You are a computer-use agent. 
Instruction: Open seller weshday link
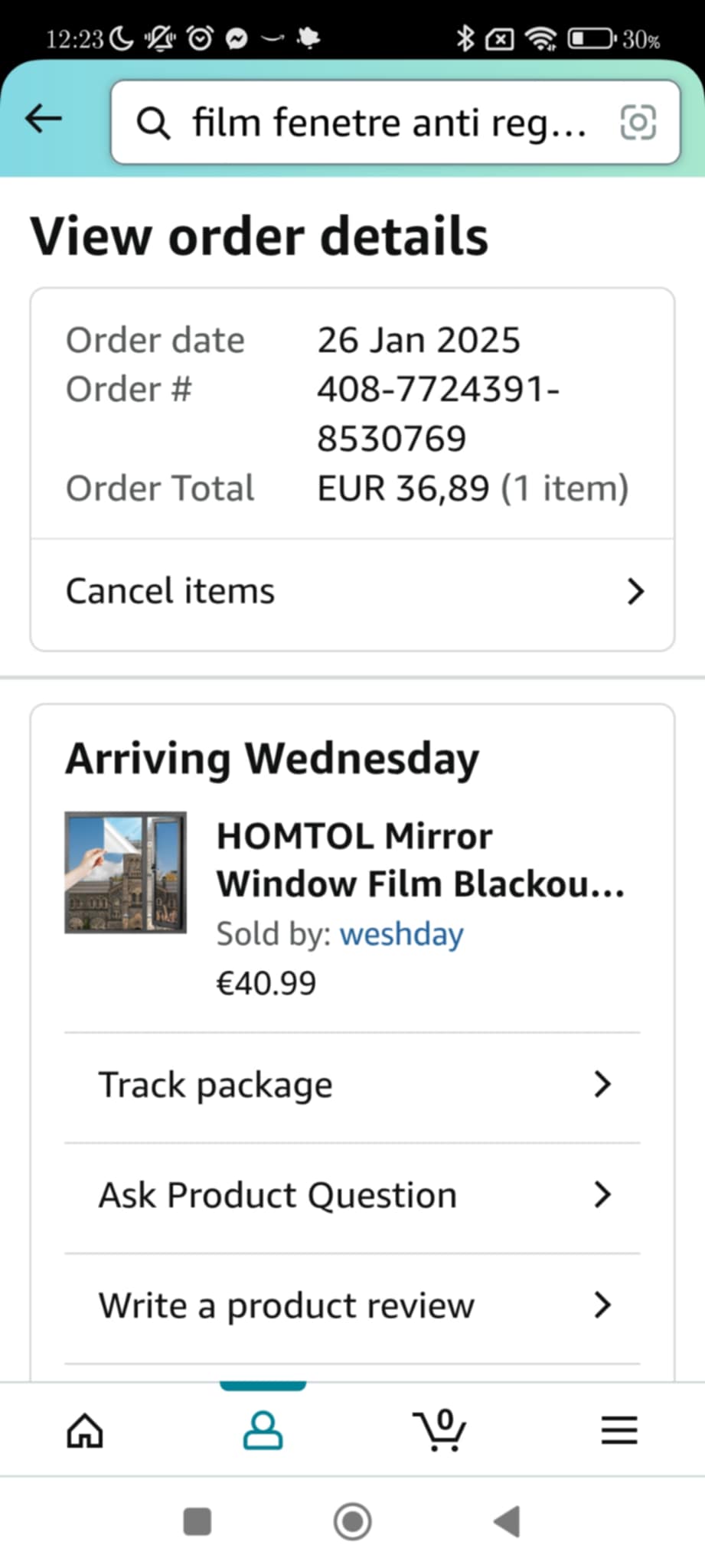tap(401, 934)
